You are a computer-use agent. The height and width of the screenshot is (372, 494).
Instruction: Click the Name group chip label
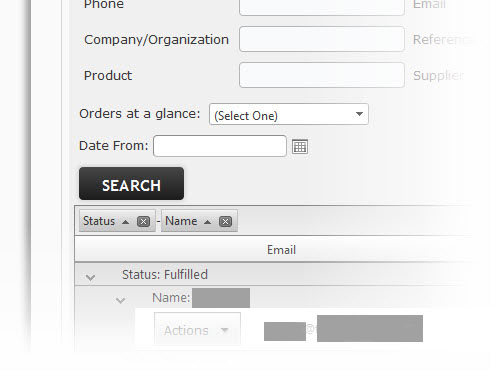[181, 221]
